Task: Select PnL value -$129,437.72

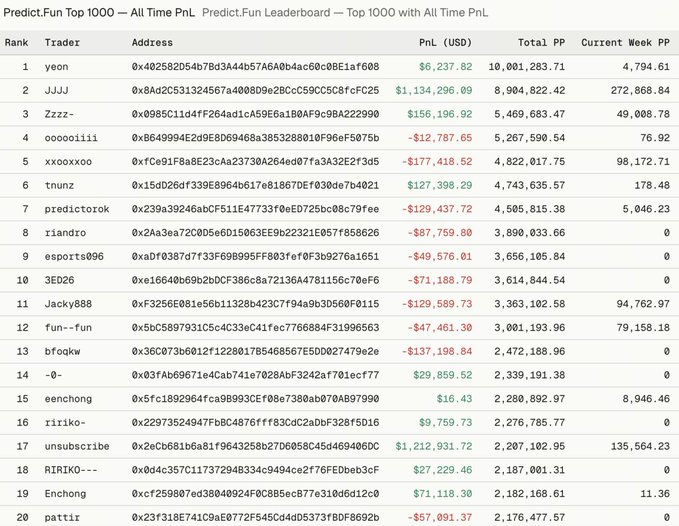Action: click(436, 209)
